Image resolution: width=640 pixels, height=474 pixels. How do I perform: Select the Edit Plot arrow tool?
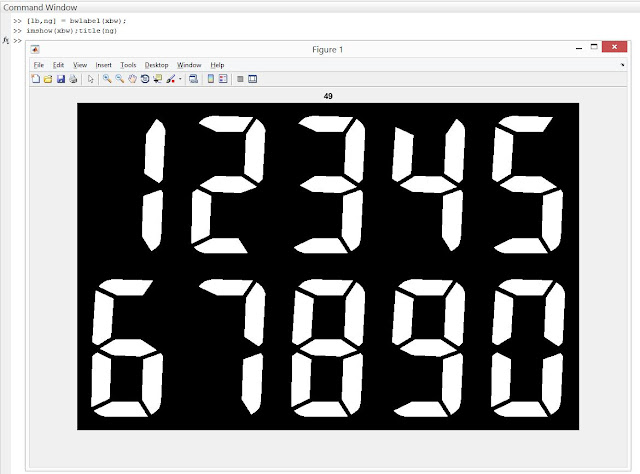coord(91,79)
